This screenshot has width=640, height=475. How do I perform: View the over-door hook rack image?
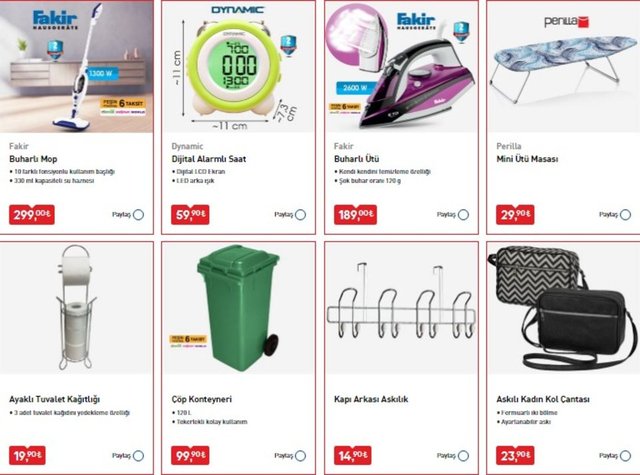point(401,308)
